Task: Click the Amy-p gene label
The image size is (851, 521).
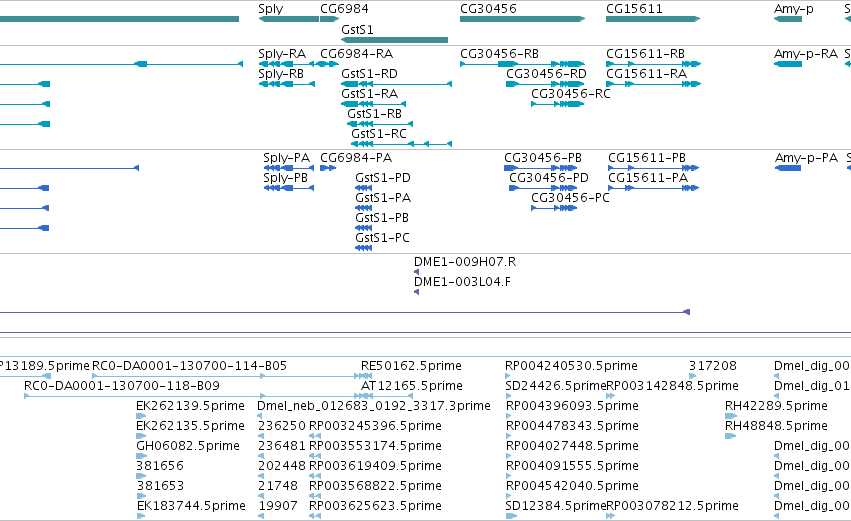Action: click(x=793, y=9)
